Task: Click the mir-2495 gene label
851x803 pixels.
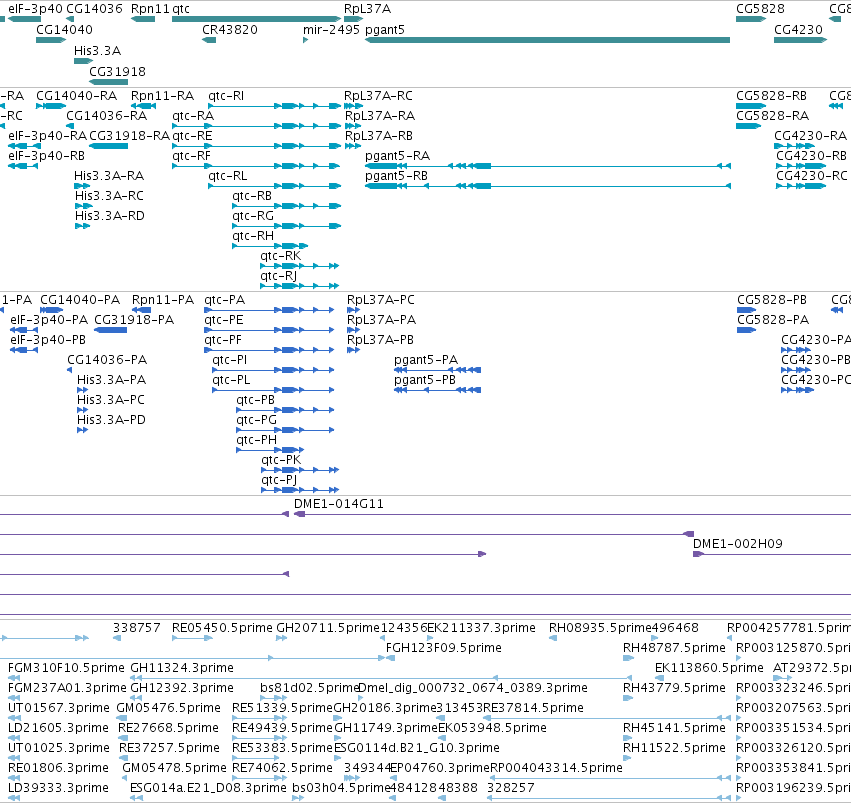Action: coord(331,29)
